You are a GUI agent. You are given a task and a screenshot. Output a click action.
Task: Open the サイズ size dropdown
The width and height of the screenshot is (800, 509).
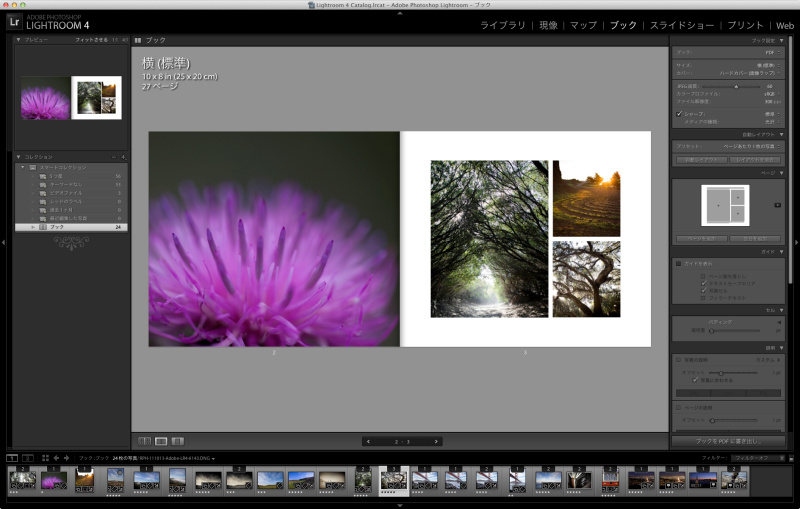[x=768, y=65]
